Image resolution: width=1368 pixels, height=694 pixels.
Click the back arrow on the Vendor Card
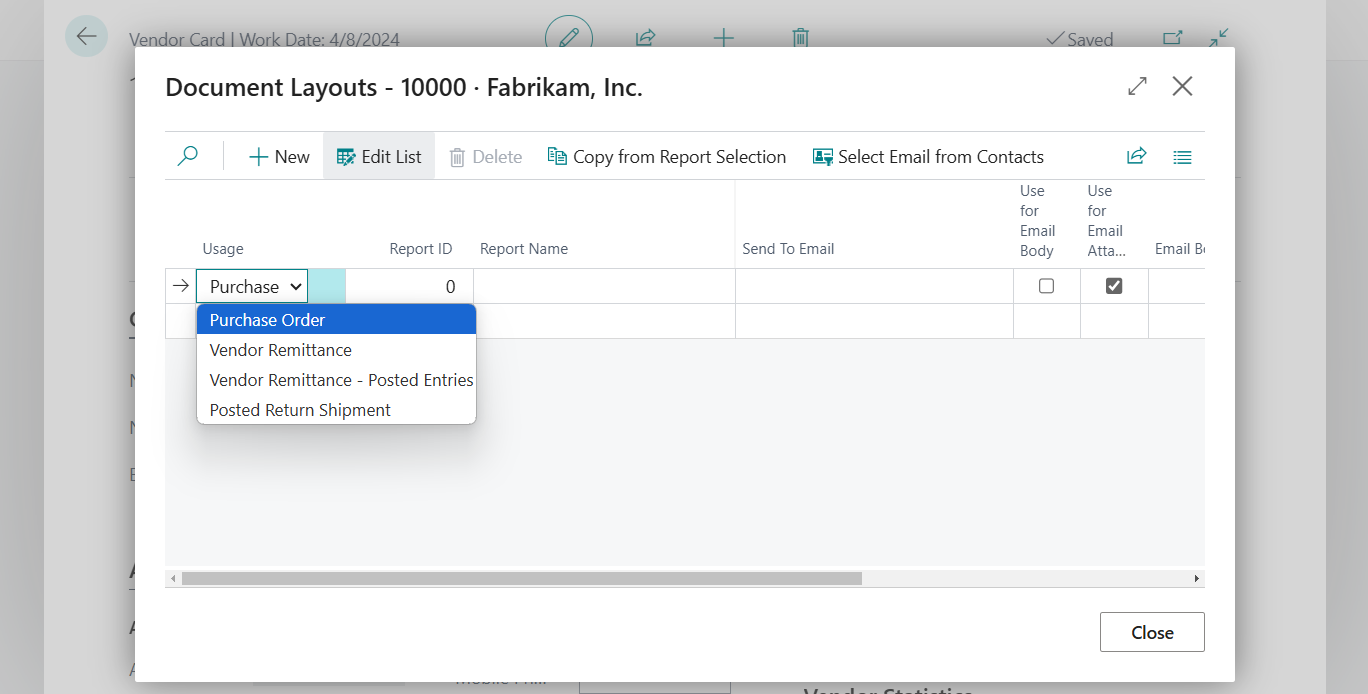click(x=86, y=36)
